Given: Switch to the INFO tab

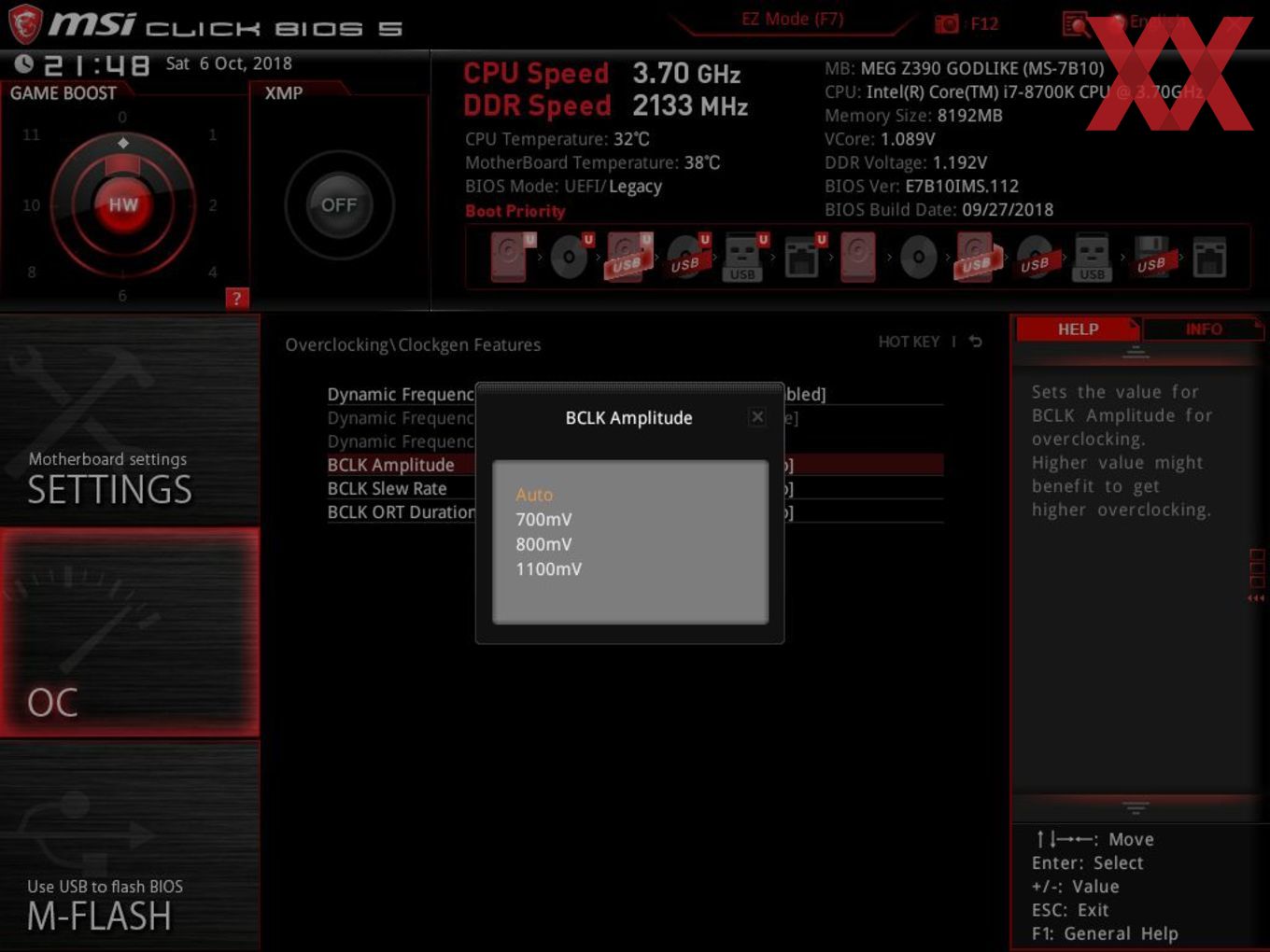Looking at the screenshot, I should point(1203,329).
